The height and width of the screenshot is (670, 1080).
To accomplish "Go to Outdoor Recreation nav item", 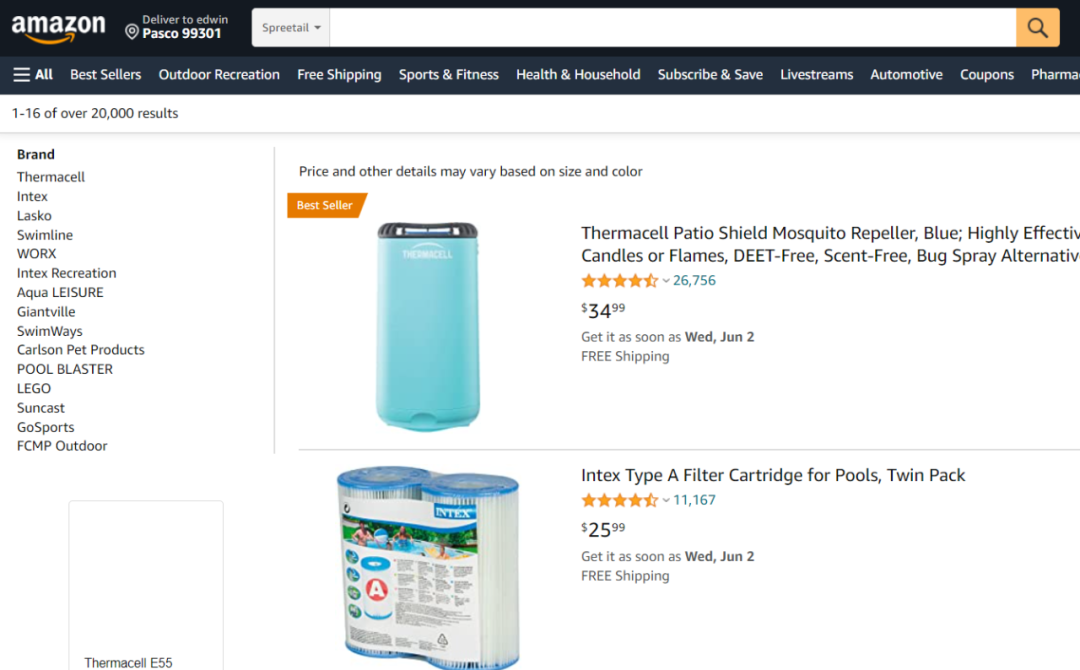I will click(219, 74).
